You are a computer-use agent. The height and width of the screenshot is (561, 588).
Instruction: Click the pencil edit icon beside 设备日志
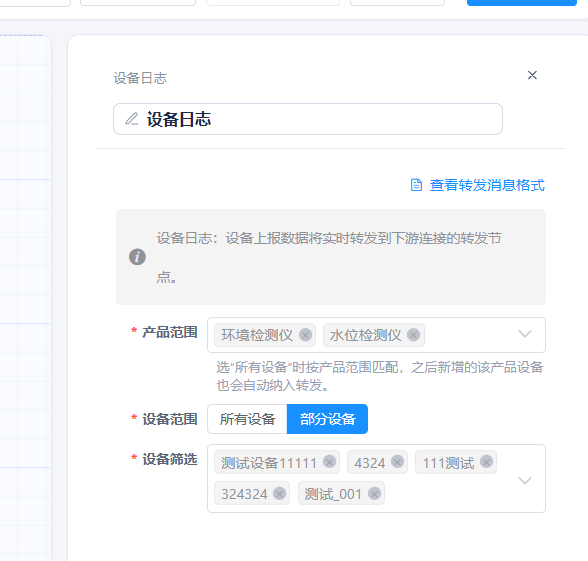click(132, 119)
